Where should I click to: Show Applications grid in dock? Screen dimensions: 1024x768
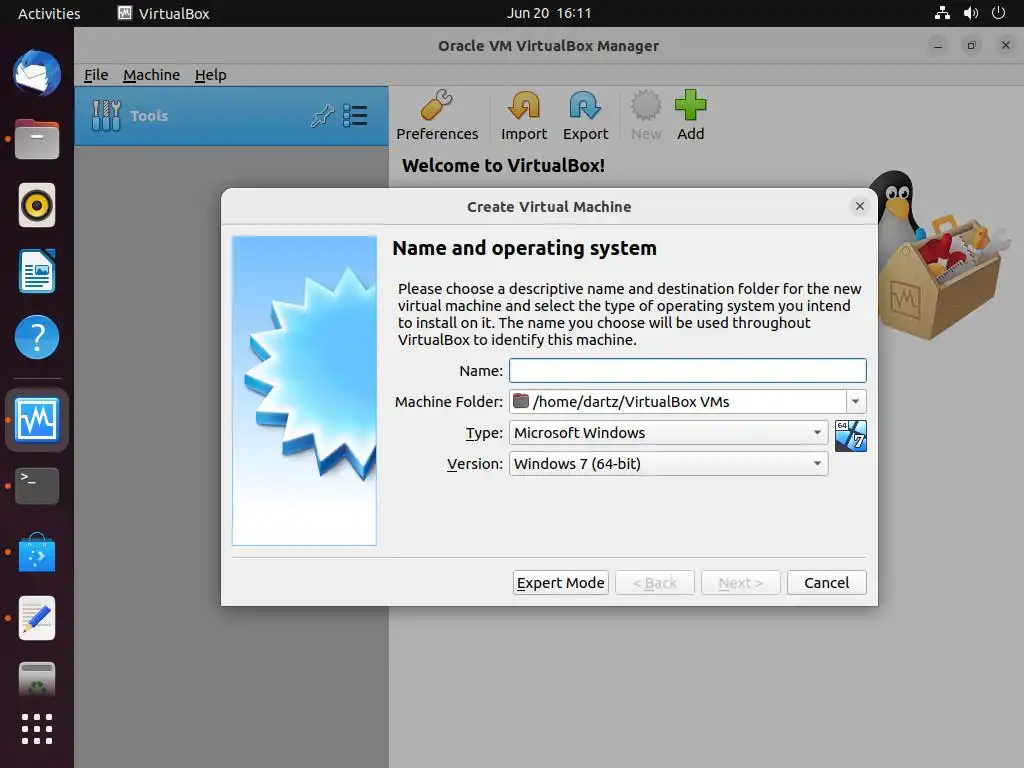point(37,729)
